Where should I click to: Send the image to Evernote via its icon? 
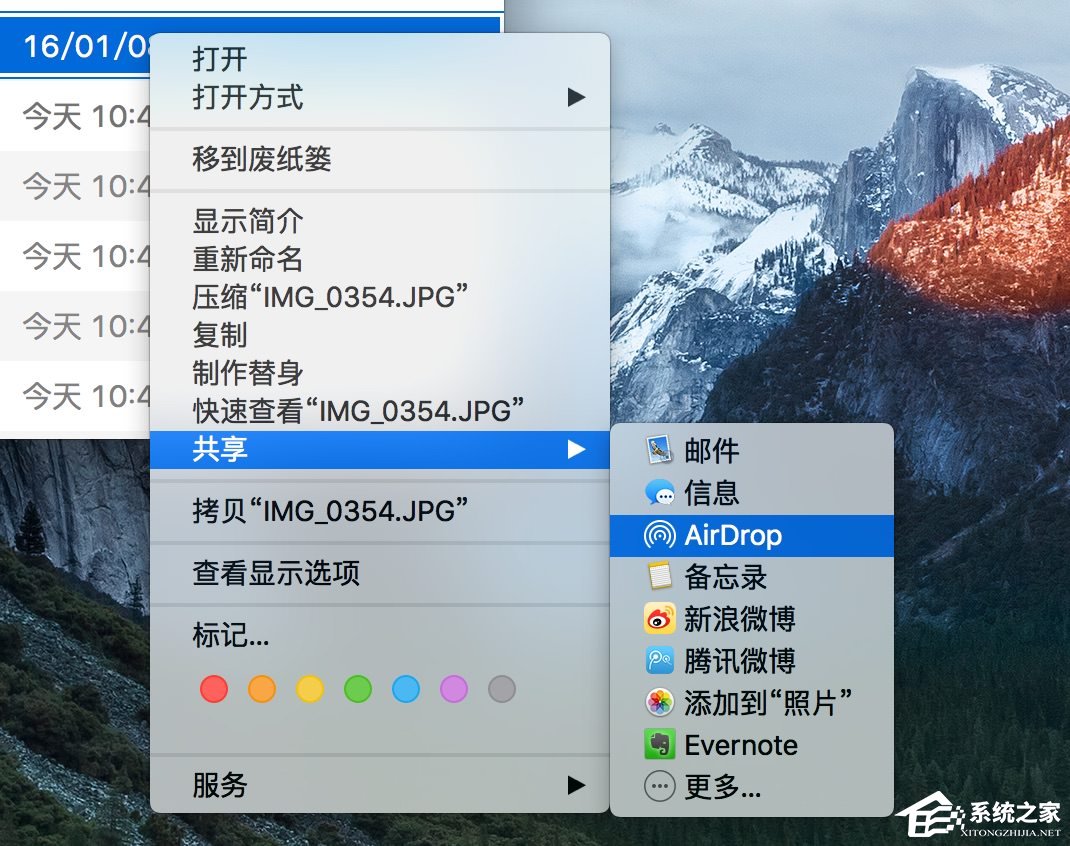pyautogui.click(x=658, y=745)
